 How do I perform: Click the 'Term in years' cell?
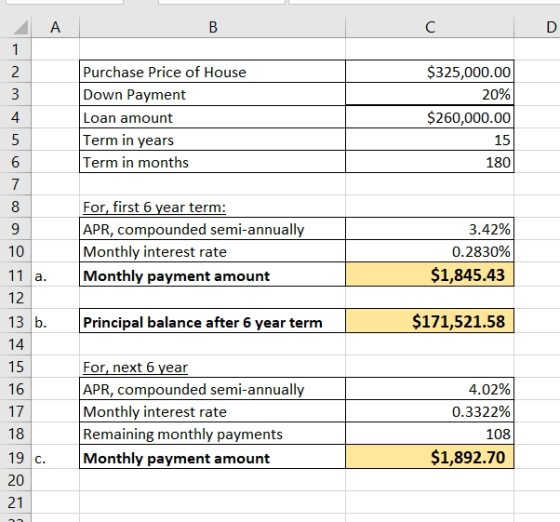point(212,140)
